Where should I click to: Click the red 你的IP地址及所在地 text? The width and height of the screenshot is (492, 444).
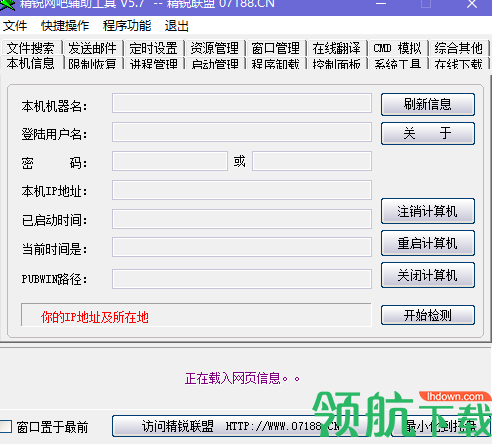95,317
